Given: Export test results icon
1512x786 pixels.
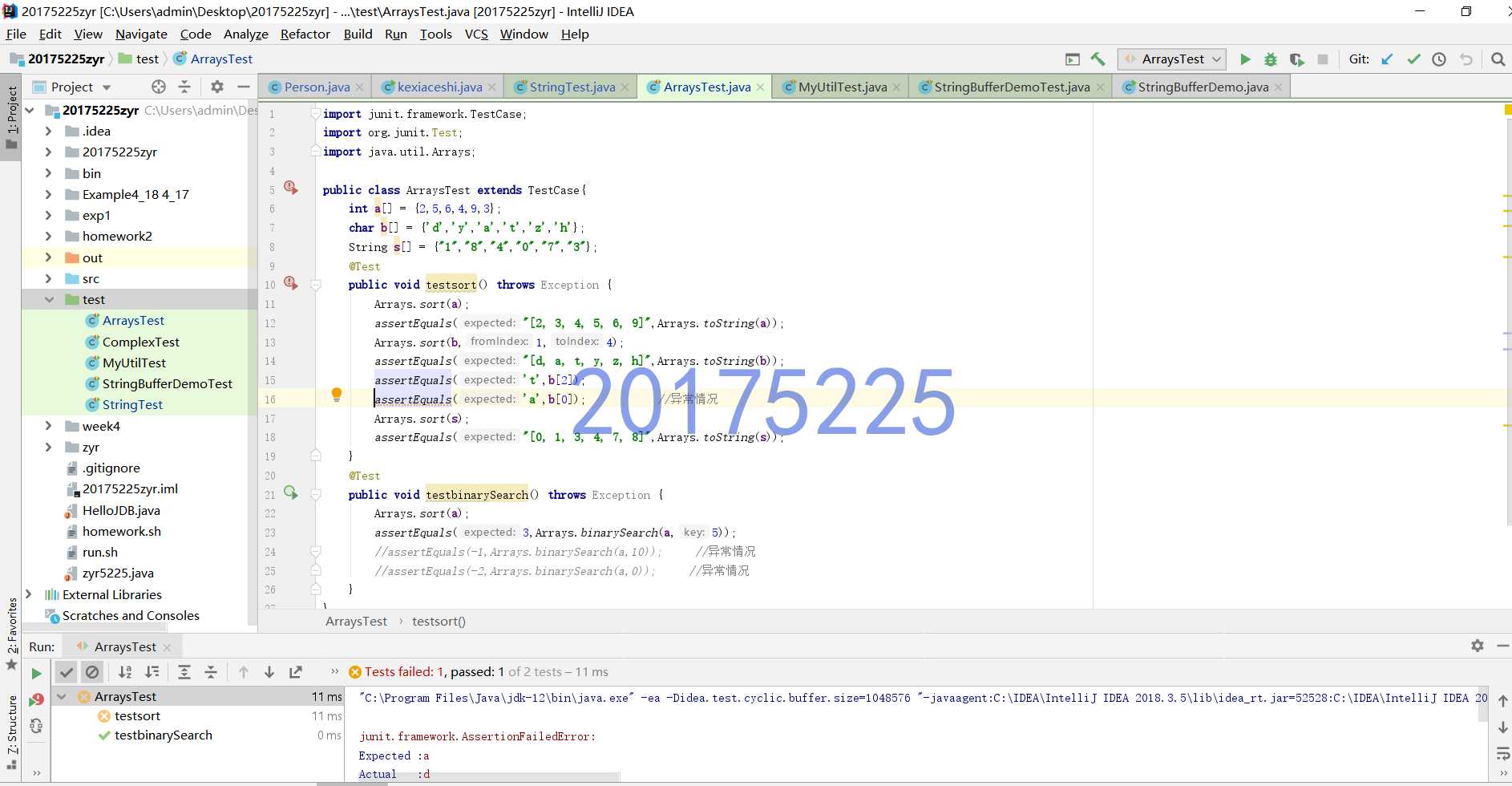Looking at the screenshot, I should point(296,672).
